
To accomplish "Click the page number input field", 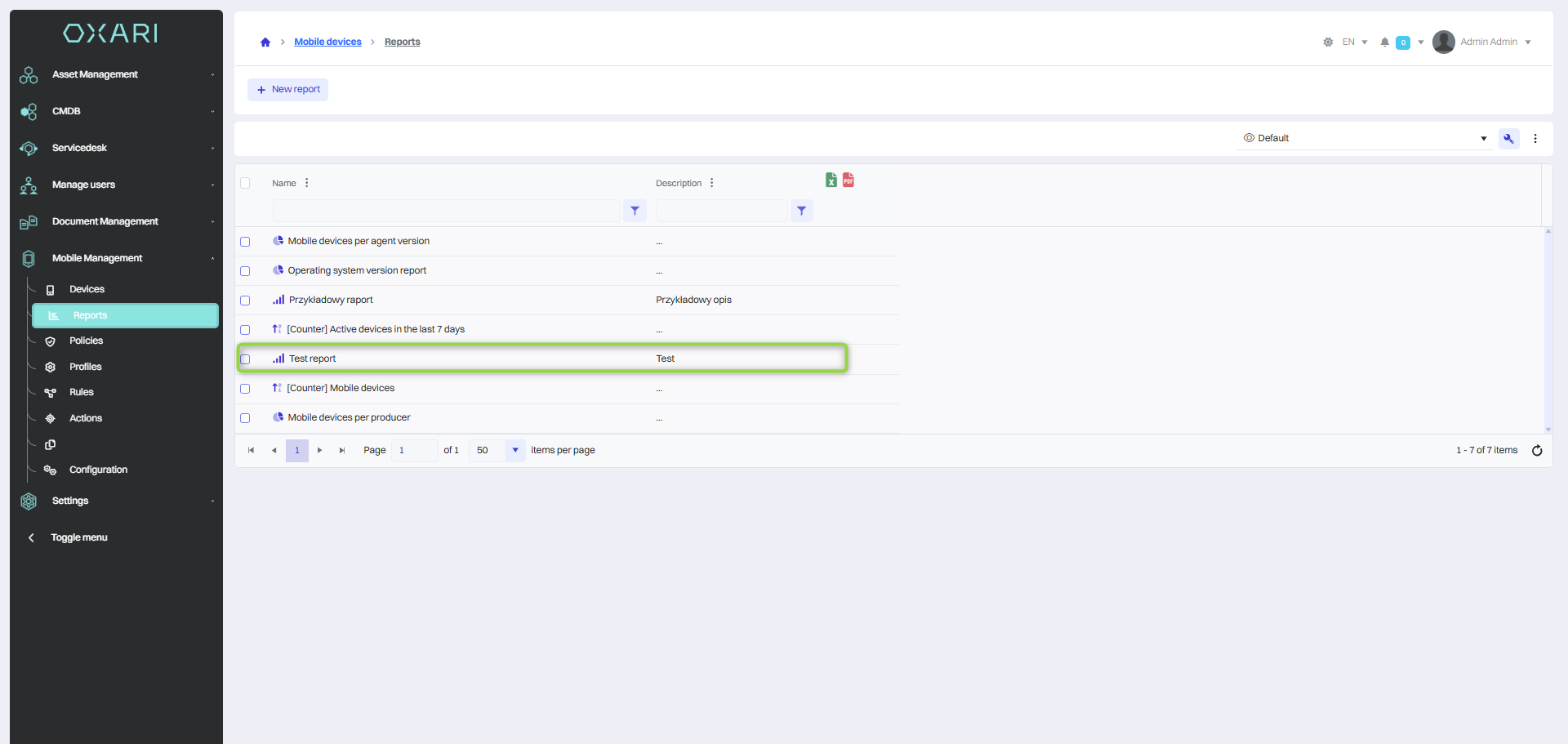I will (x=414, y=451).
